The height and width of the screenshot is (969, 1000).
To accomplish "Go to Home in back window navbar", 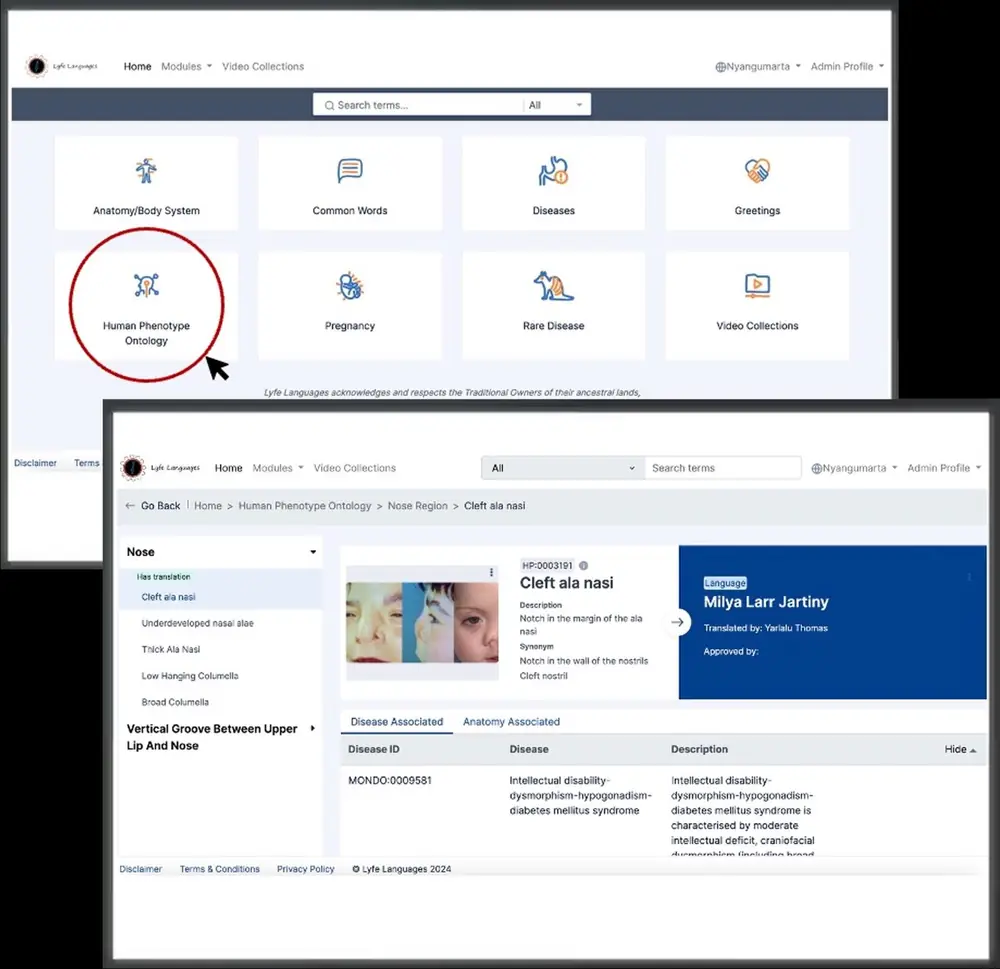I will coord(137,66).
